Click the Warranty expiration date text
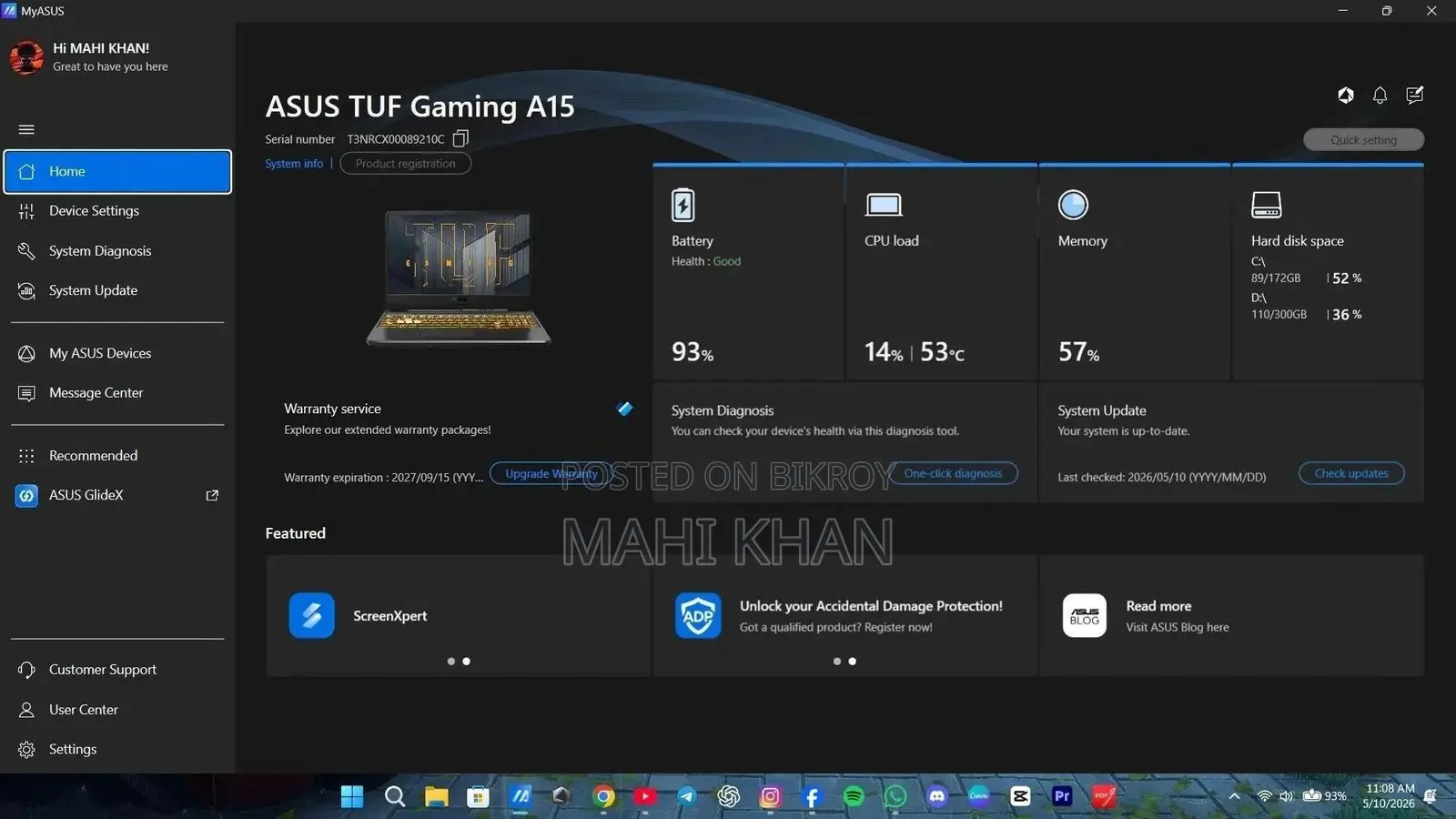1456x819 pixels. 383,478
